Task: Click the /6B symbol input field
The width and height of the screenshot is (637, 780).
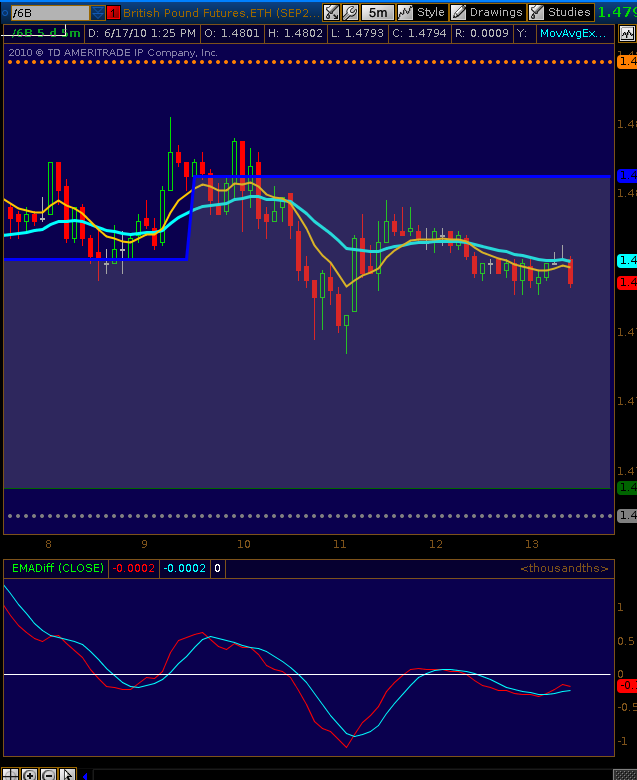Action: [50, 12]
